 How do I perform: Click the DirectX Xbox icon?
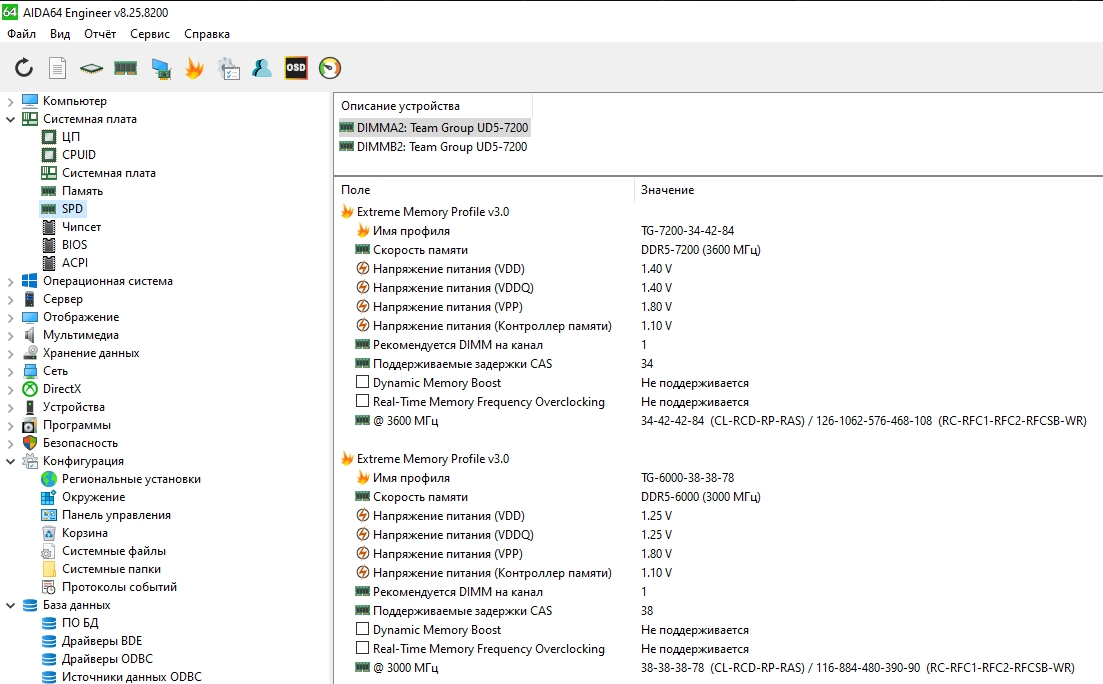pyautogui.click(x=30, y=388)
